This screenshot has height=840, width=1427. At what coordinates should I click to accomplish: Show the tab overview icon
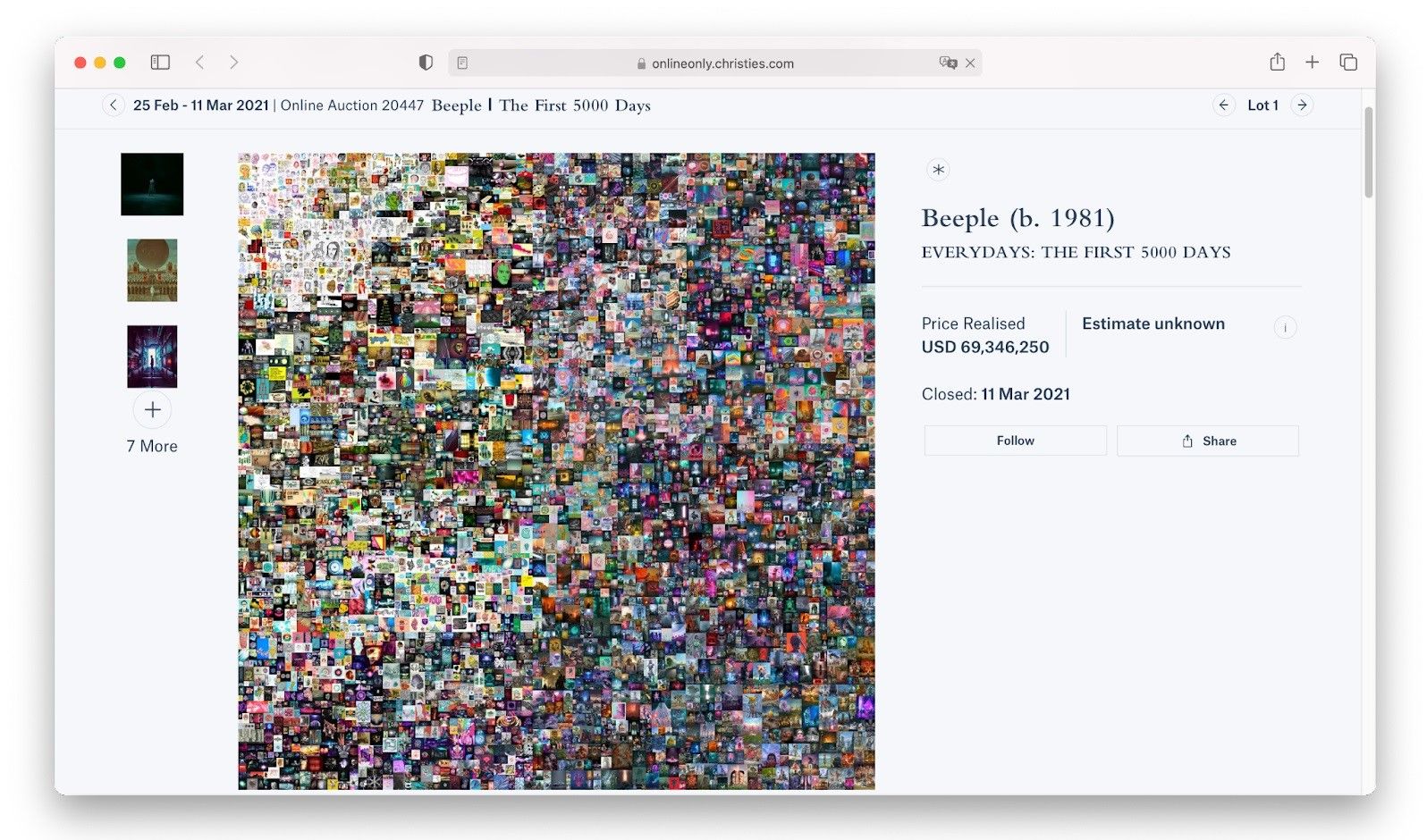click(x=1348, y=63)
